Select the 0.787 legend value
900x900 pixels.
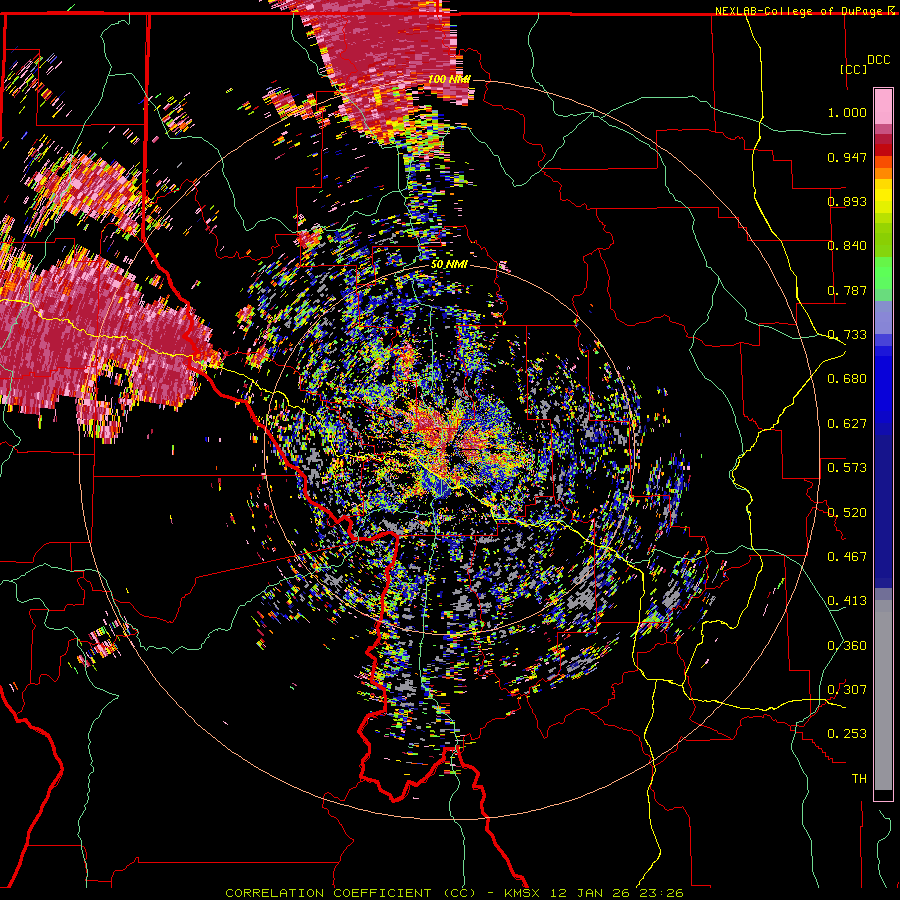pos(847,290)
